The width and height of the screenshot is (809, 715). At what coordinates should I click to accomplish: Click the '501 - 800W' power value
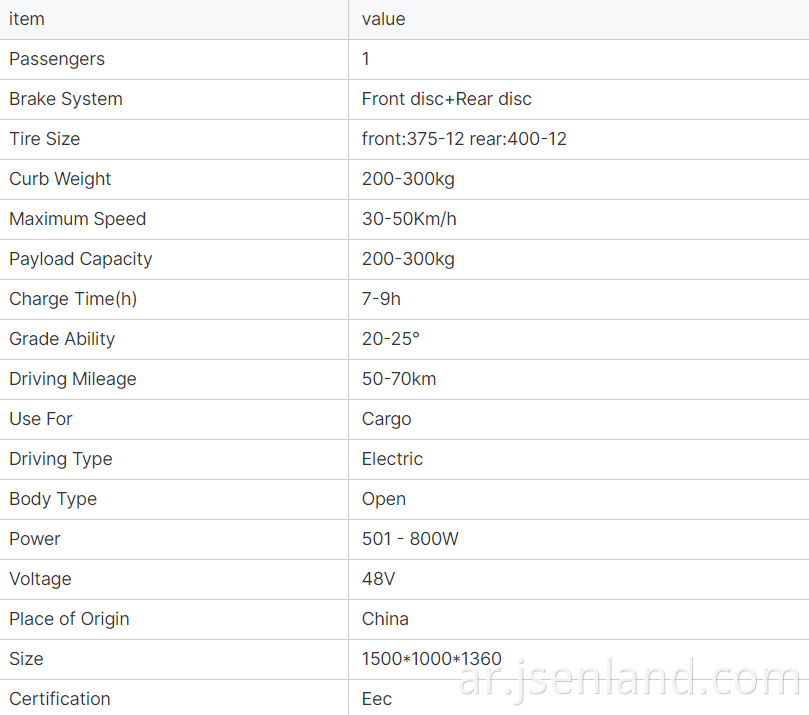pyautogui.click(x=410, y=539)
